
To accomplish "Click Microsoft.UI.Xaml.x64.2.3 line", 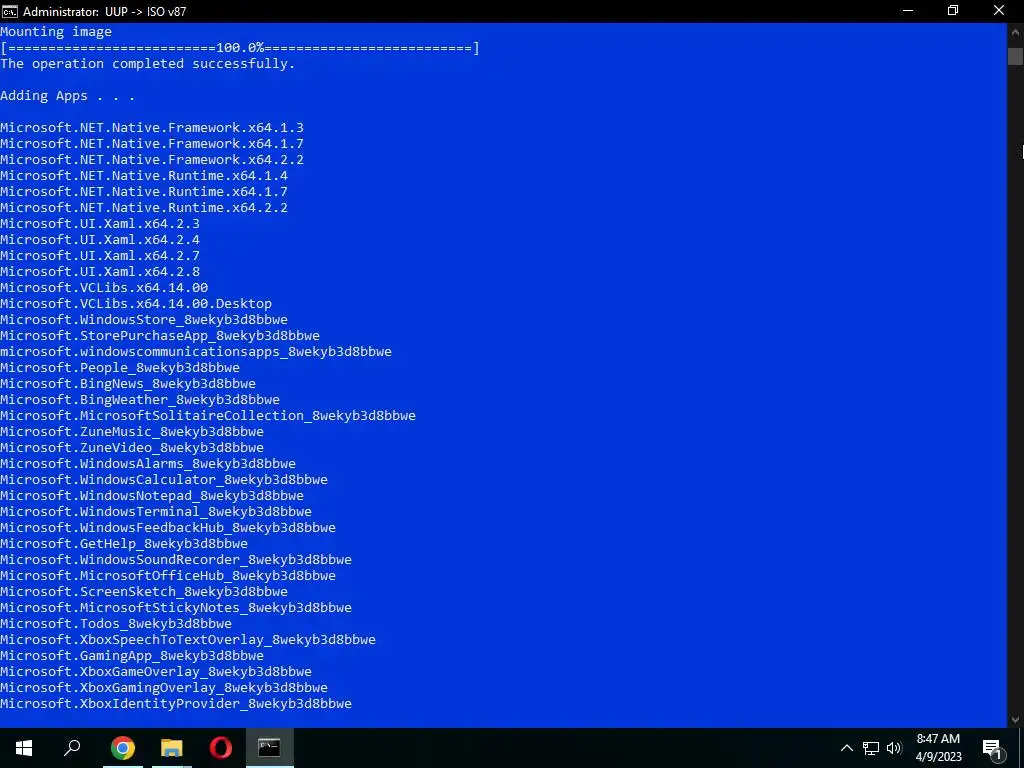I will [x=100, y=224].
